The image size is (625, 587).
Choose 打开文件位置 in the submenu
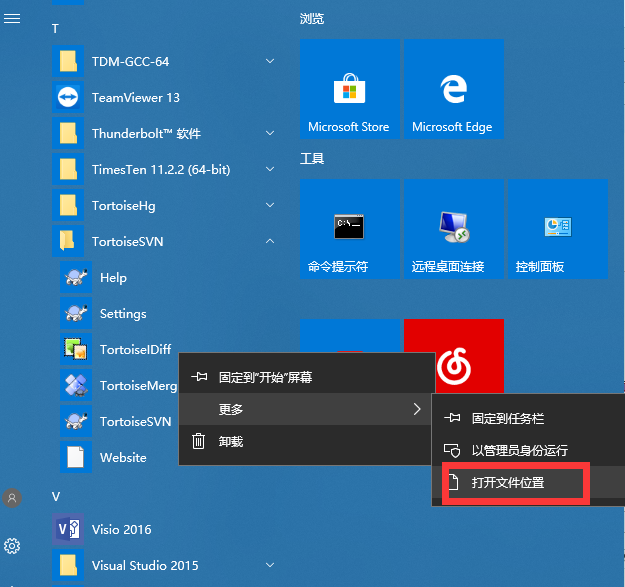(x=529, y=483)
